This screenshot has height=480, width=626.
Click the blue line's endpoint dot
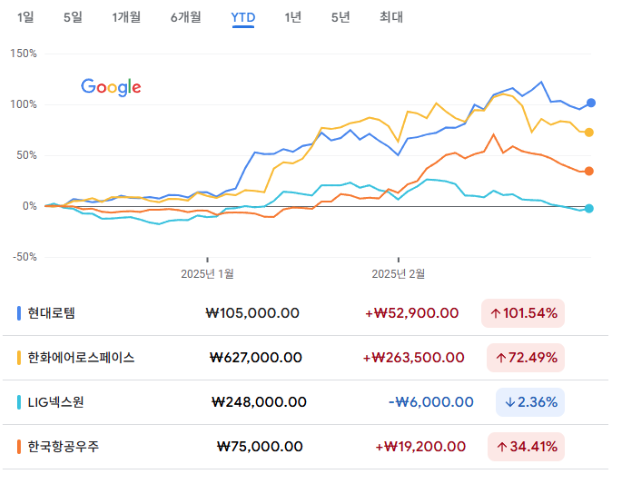pos(591,103)
